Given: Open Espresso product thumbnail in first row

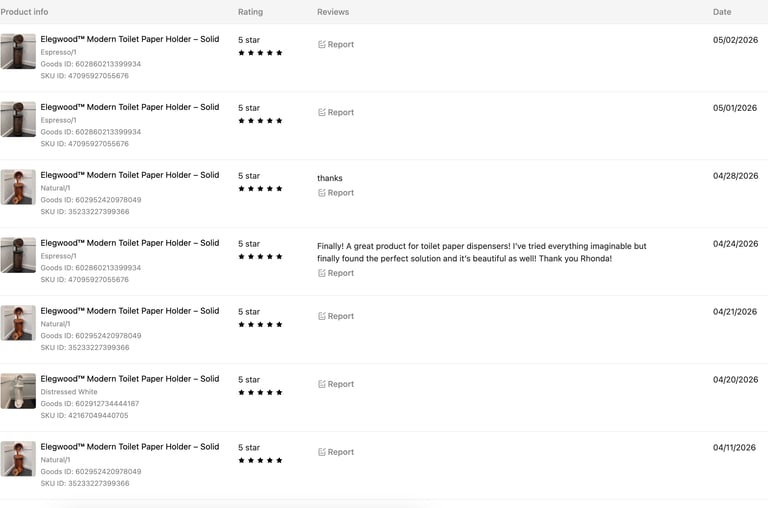Looking at the screenshot, I should (18, 51).
